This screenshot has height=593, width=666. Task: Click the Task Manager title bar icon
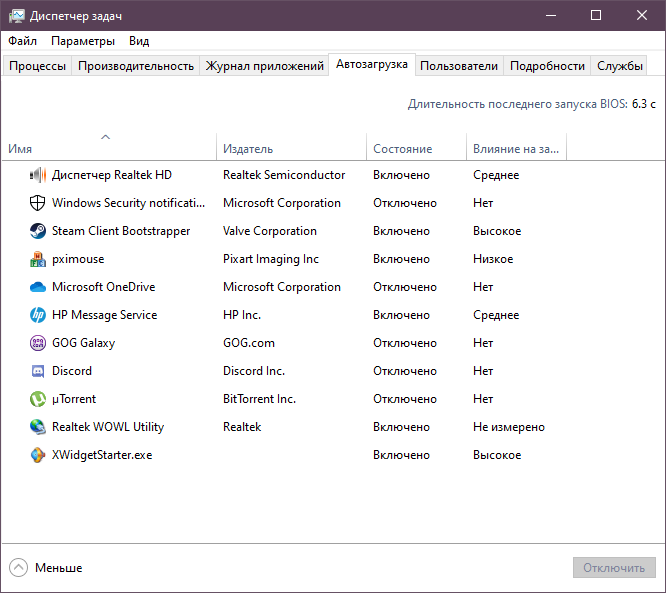pyautogui.click(x=17, y=16)
